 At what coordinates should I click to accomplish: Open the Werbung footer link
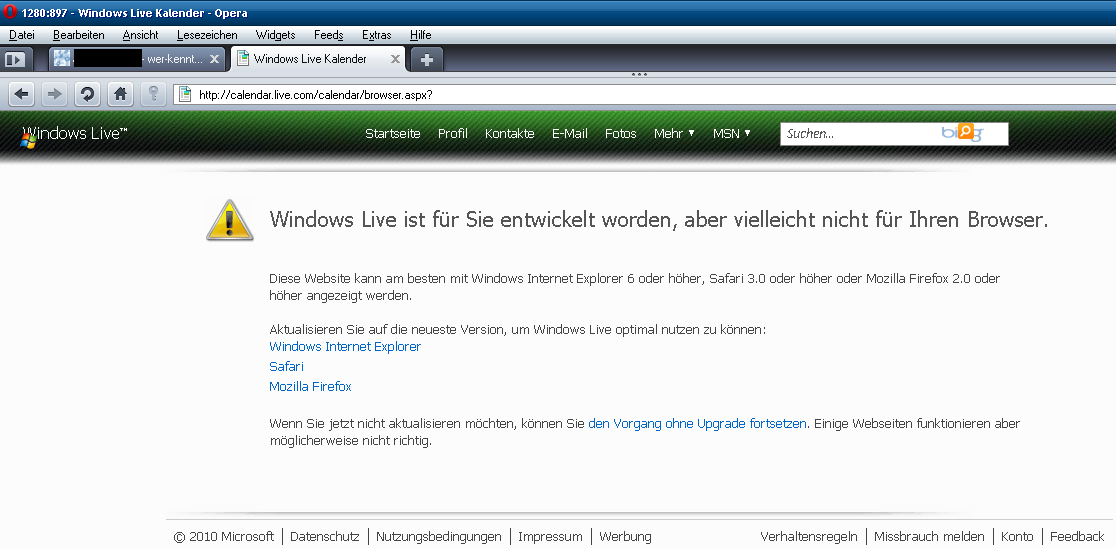point(625,537)
